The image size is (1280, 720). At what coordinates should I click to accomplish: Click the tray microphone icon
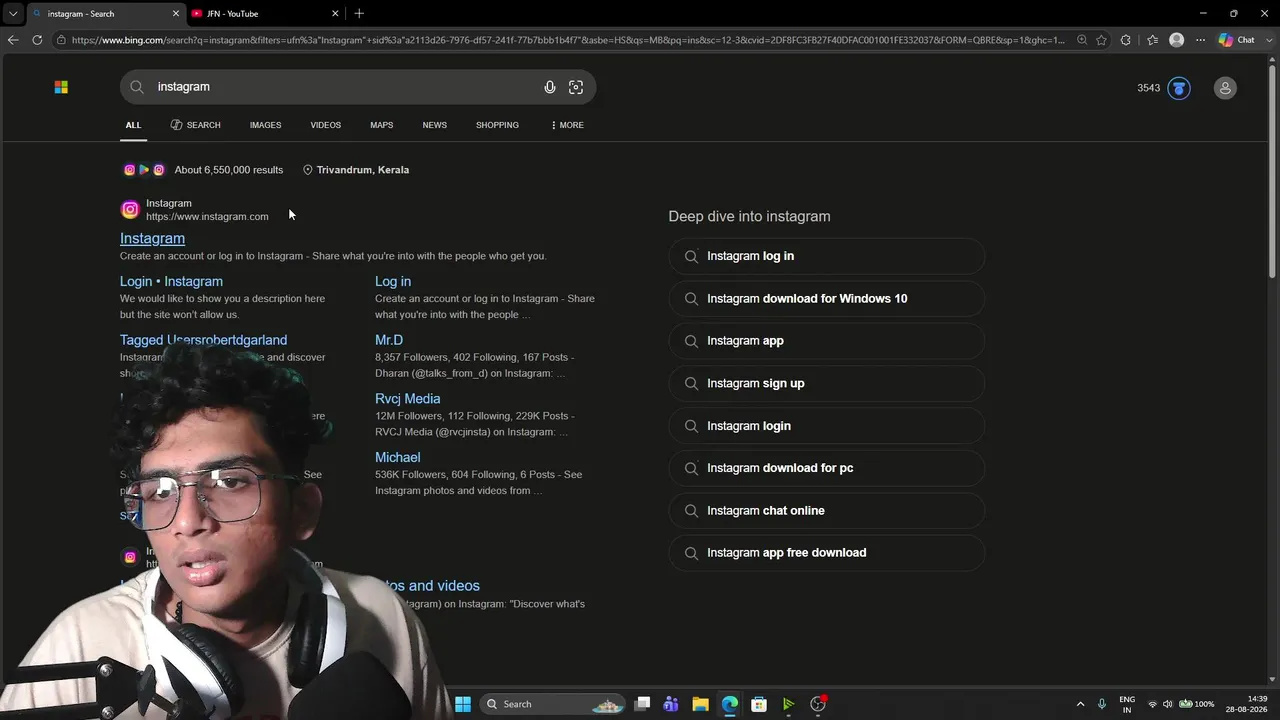pyautogui.click(x=1102, y=704)
